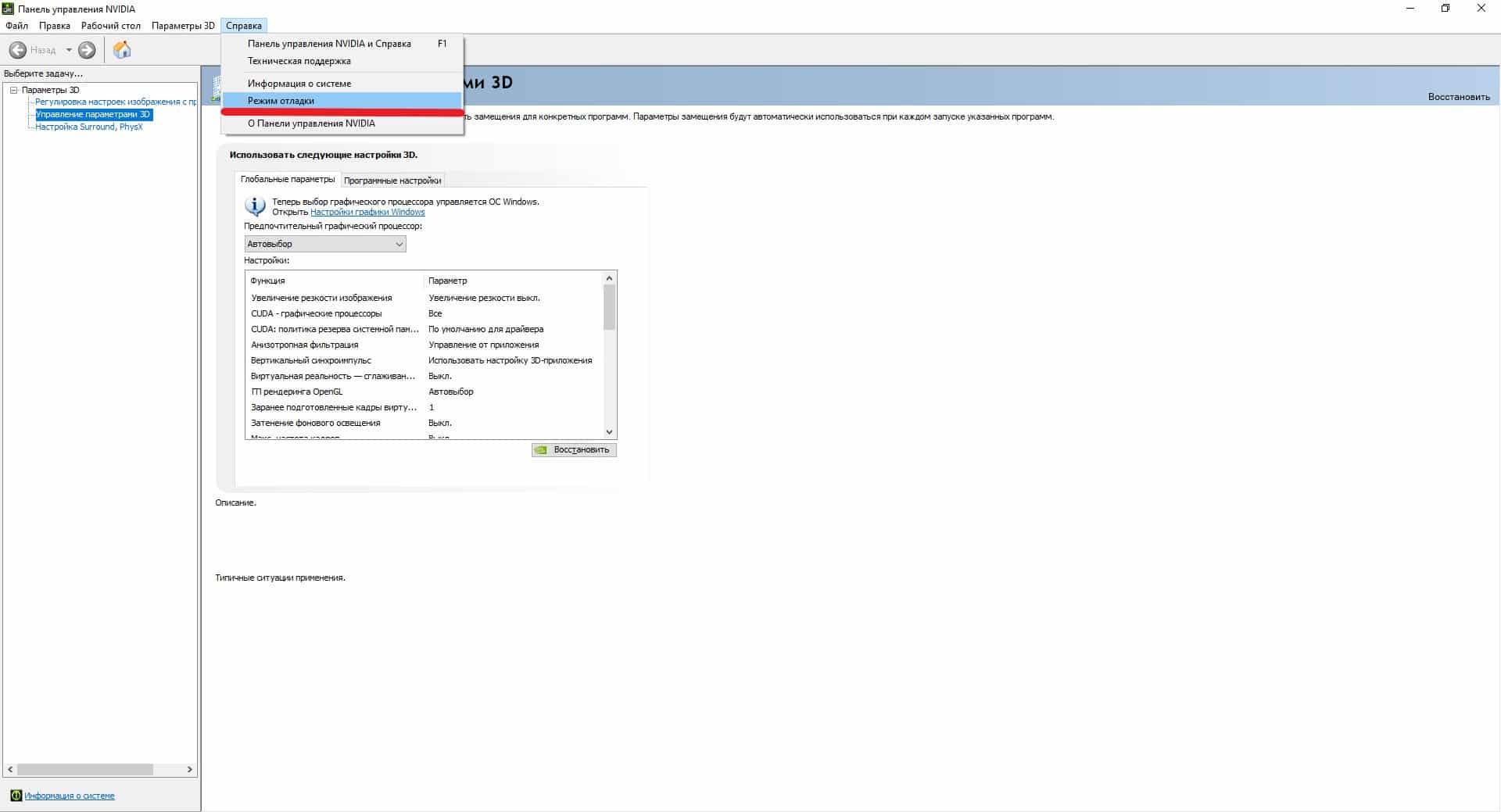Click Параметр column header
1501x812 pixels.
[514, 281]
